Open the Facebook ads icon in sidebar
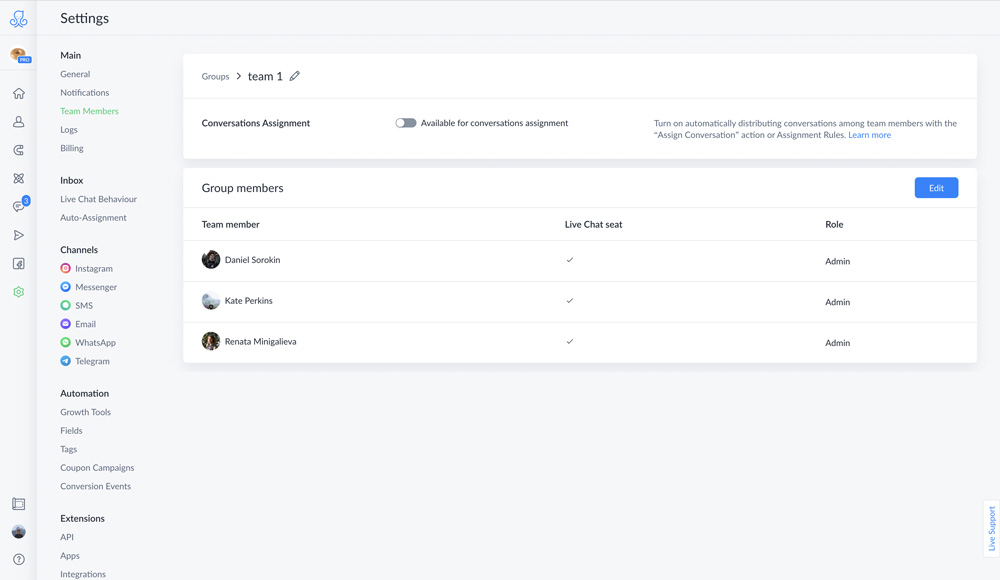The image size is (1000, 580). [x=18, y=264]
